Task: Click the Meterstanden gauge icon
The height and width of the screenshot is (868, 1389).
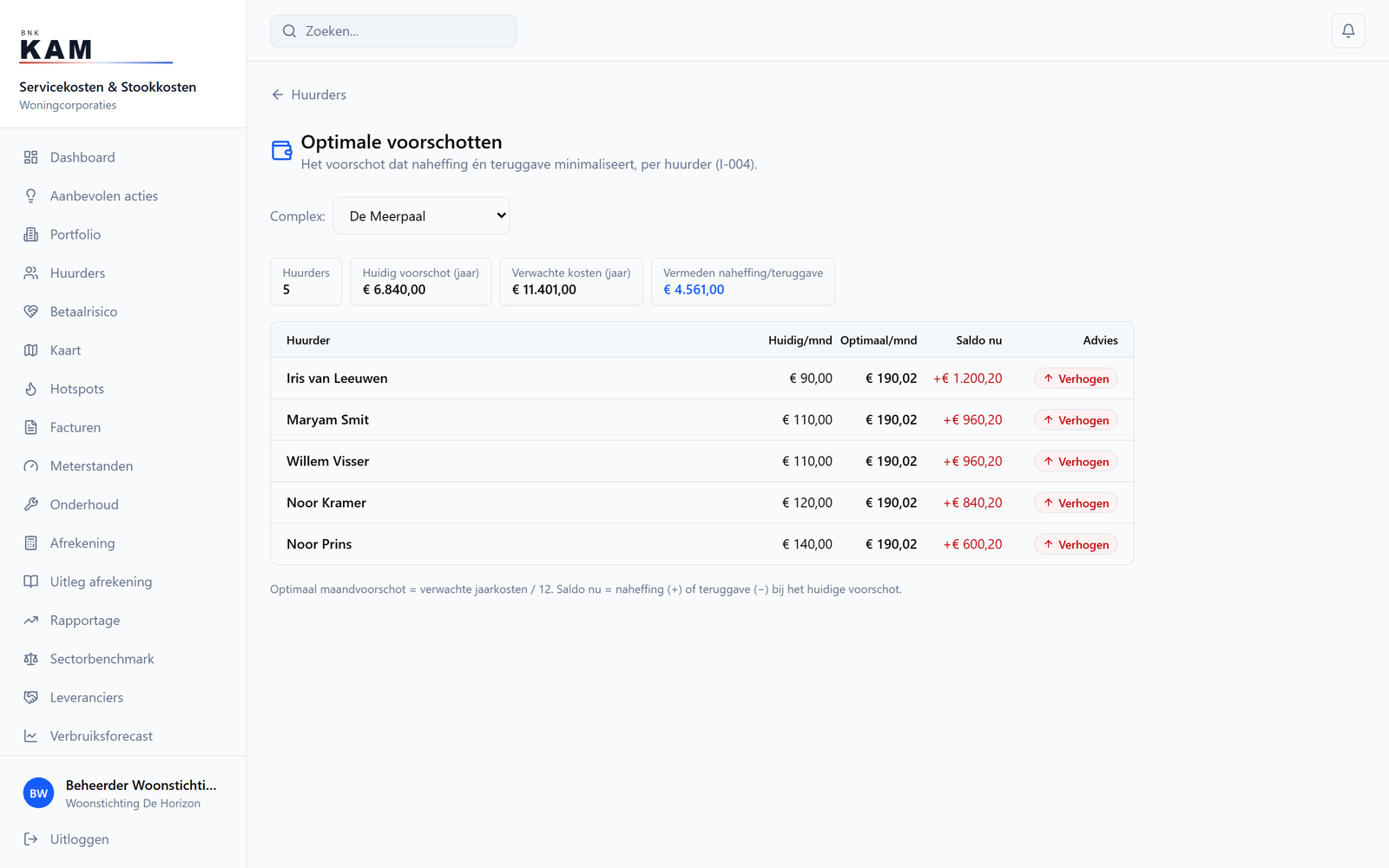Action: tap(31, 466)
